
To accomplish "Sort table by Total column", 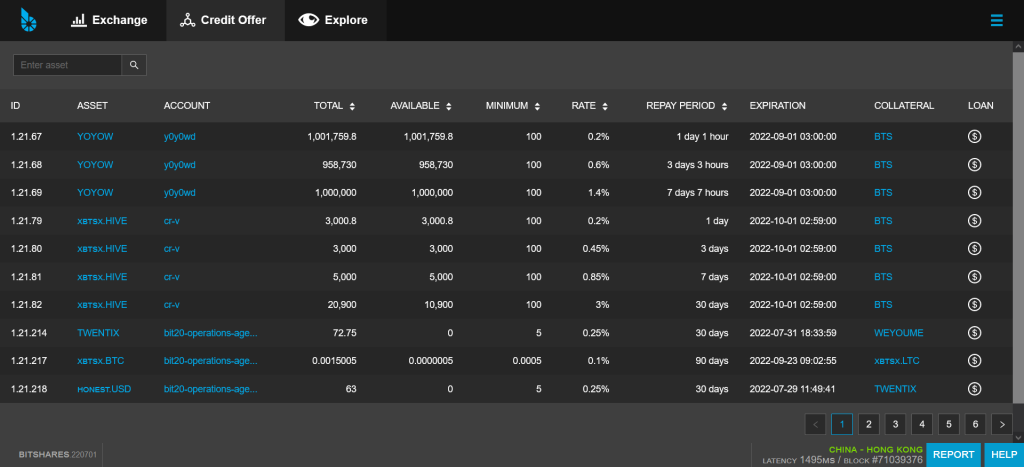I will pyautogui.click(x=334, y=106).
